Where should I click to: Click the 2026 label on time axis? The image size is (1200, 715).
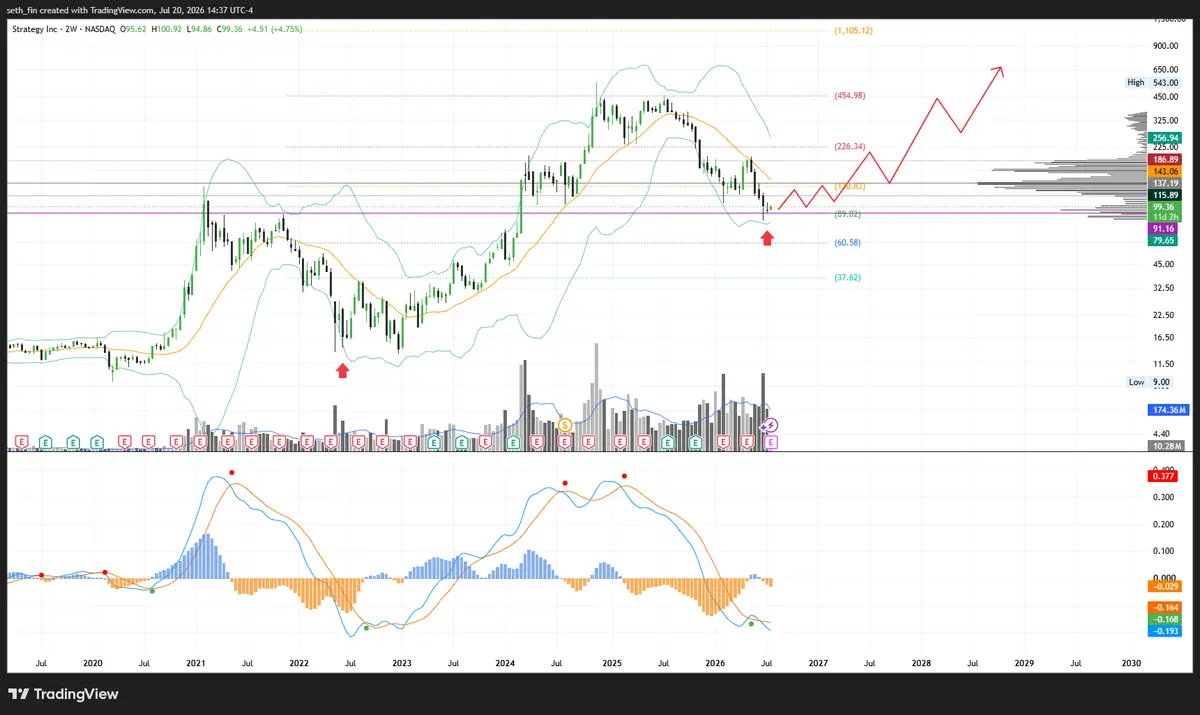715,663
